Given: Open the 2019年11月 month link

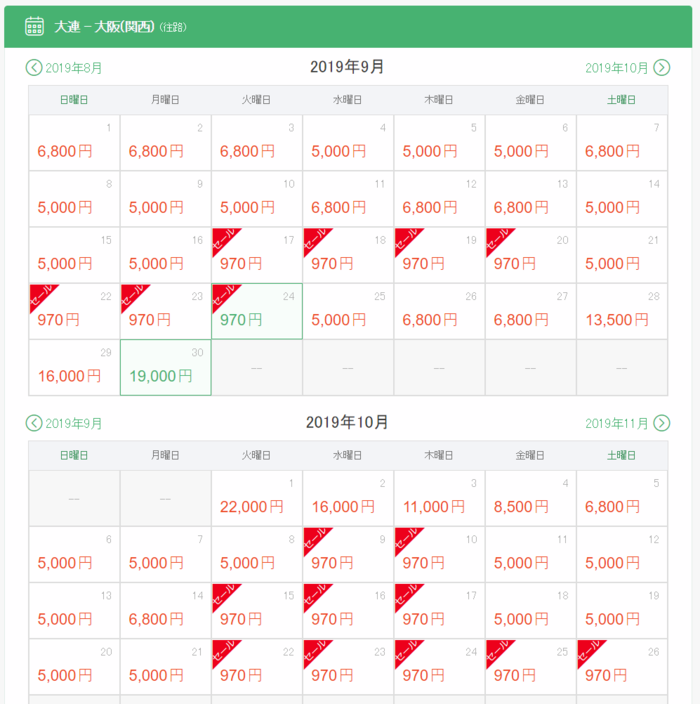Looking at the screenshot, I should coord(618,424).
